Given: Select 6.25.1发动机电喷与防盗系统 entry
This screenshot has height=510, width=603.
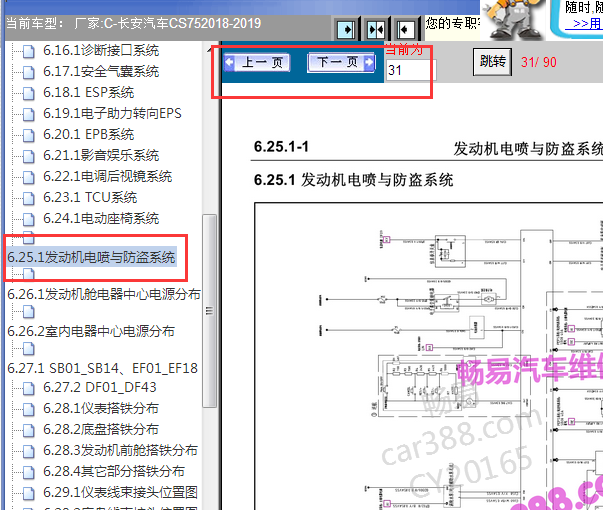Looking at the screenshot, I should [x=91, y=257].
